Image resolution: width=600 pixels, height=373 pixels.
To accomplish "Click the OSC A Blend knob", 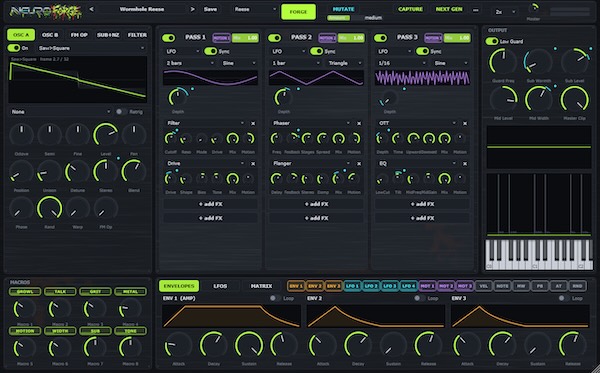I will (x=134, y=171).
